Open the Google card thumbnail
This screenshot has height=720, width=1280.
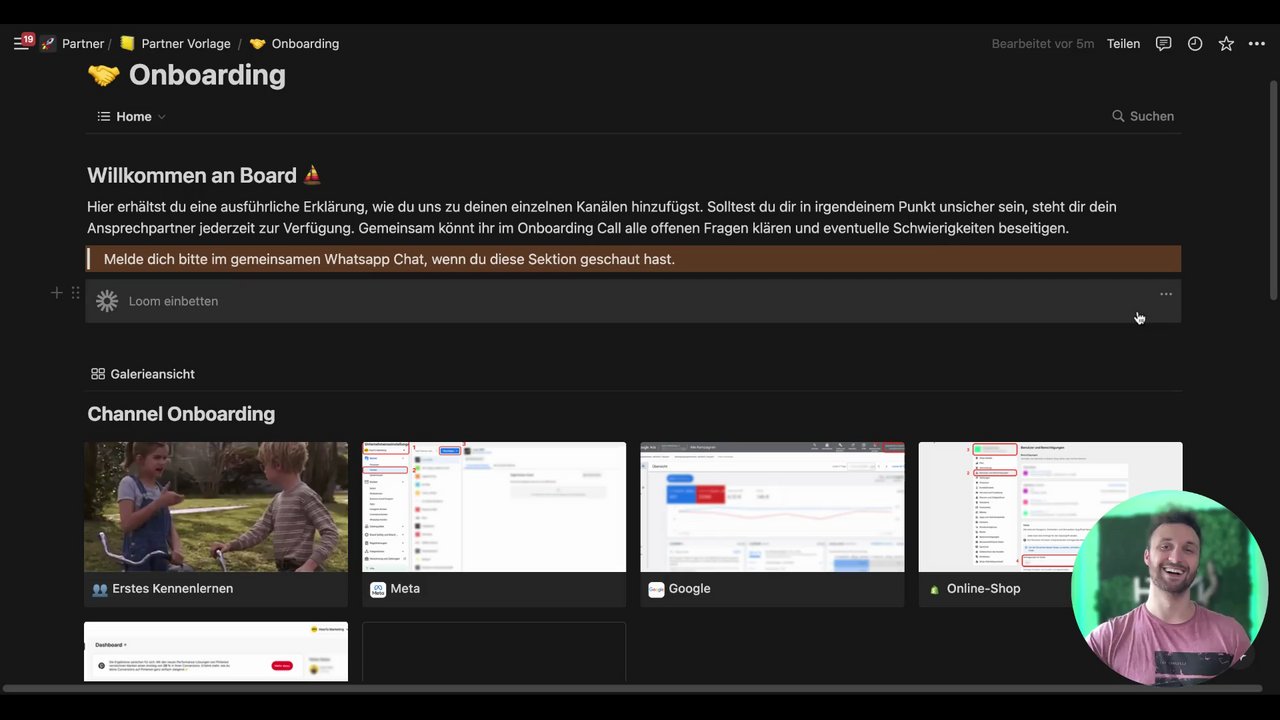[772, 507]
